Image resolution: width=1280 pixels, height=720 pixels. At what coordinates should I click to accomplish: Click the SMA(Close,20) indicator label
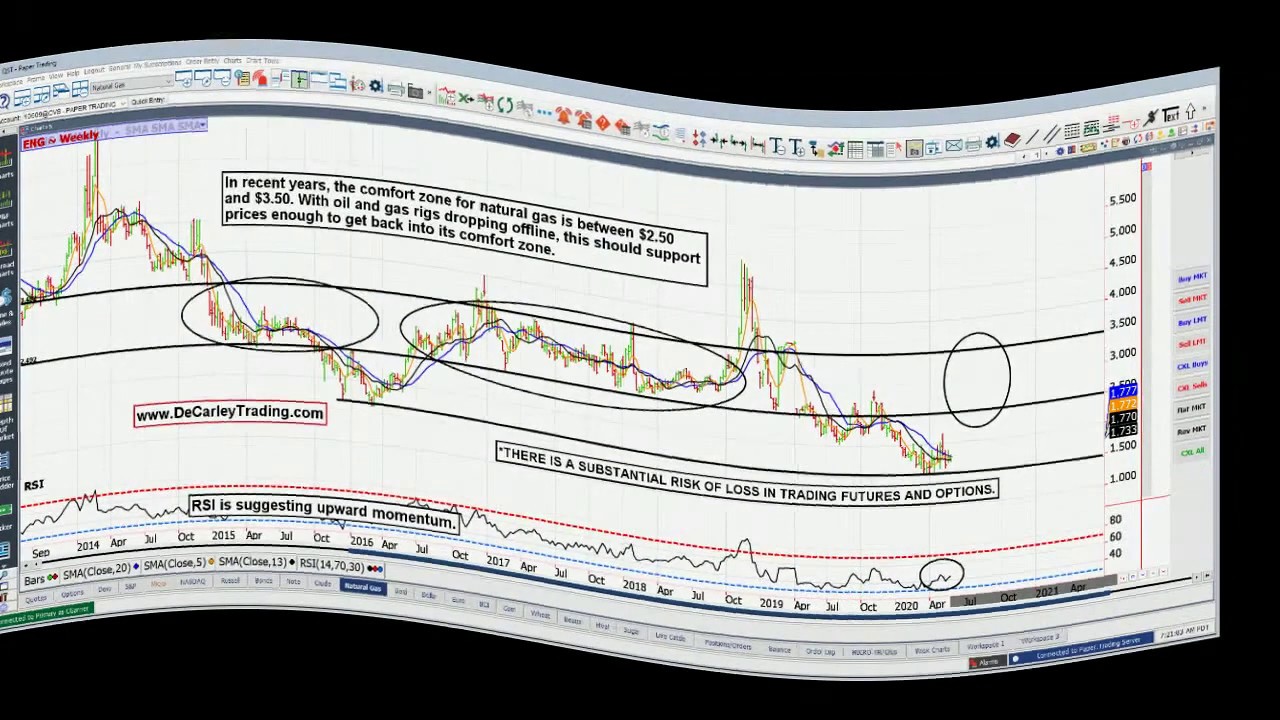[96, 571]
